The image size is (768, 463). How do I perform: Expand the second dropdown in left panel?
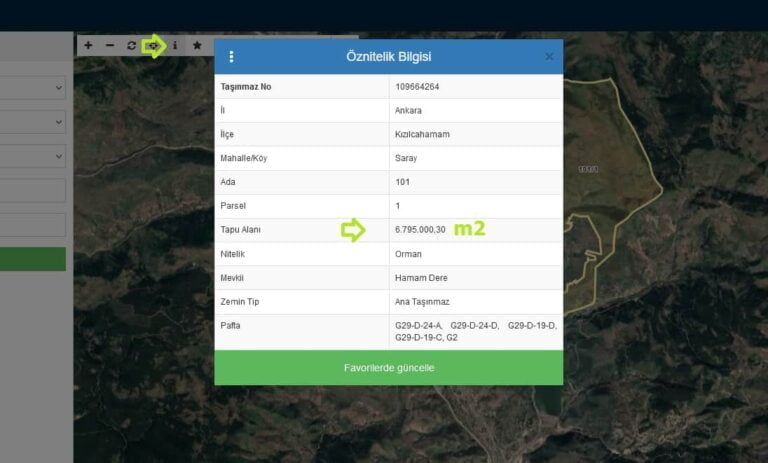(x=33, y=122)
